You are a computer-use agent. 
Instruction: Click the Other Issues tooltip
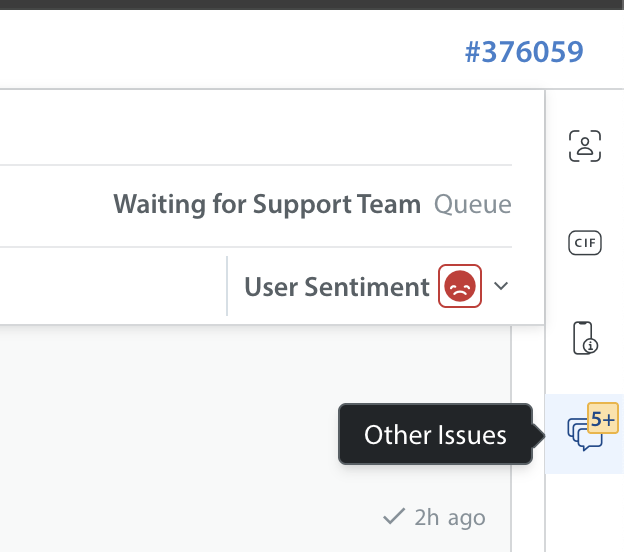[435, 434]
